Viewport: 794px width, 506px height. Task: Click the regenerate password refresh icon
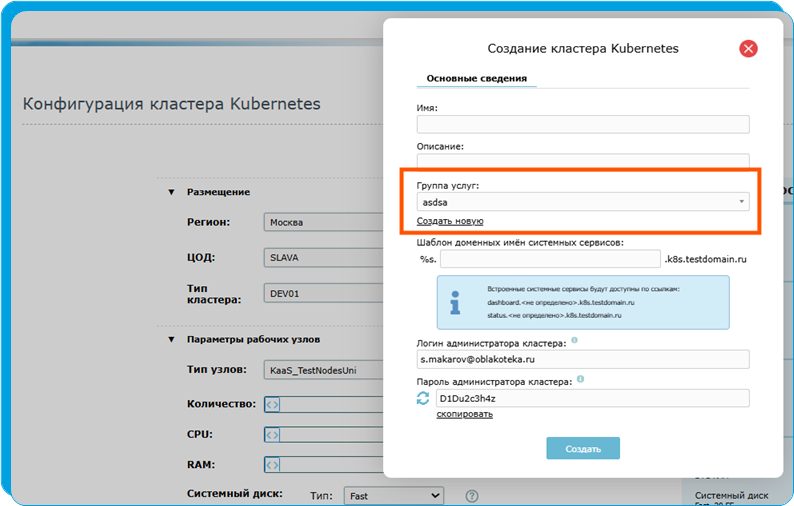[422, 399]
